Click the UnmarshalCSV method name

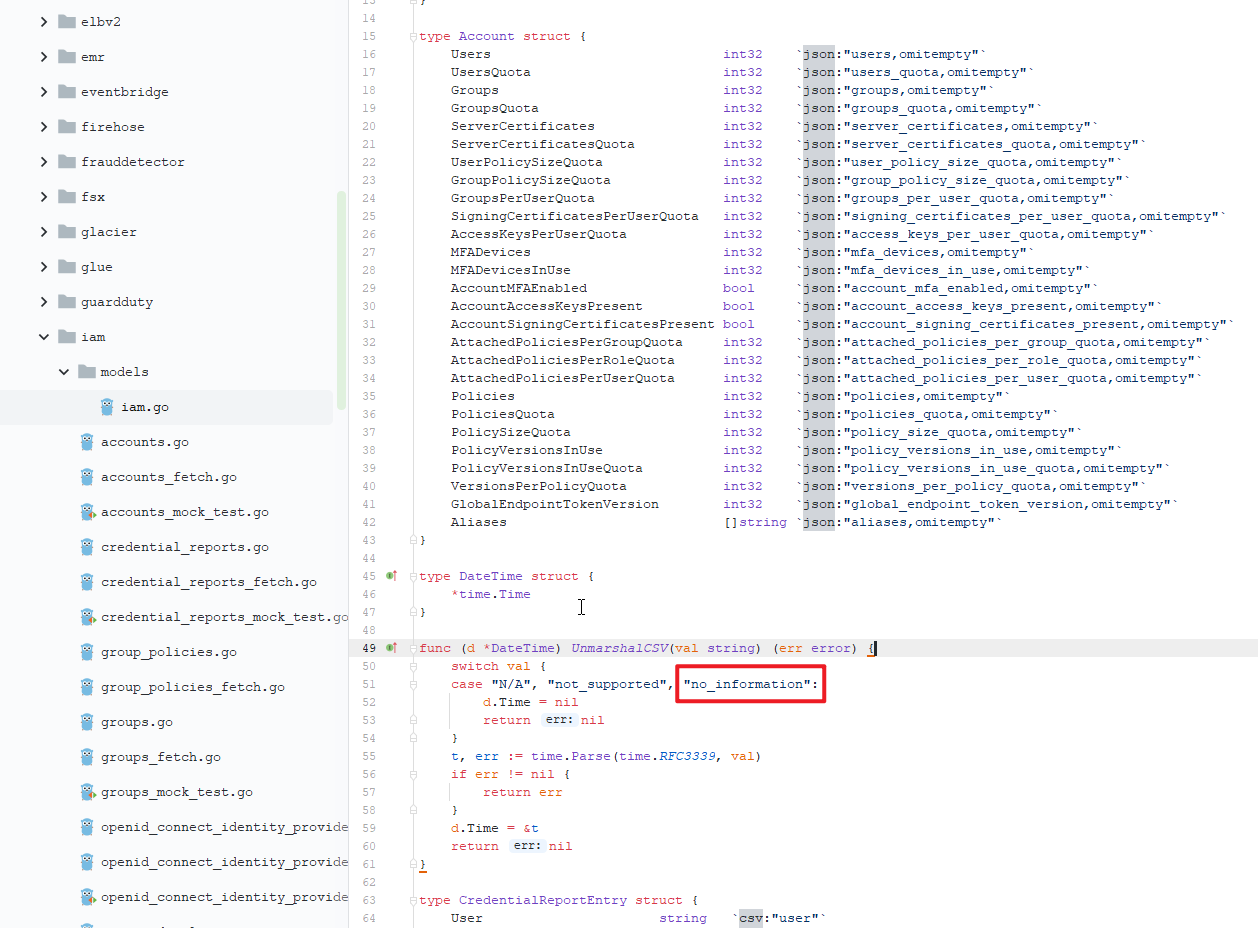619,648
